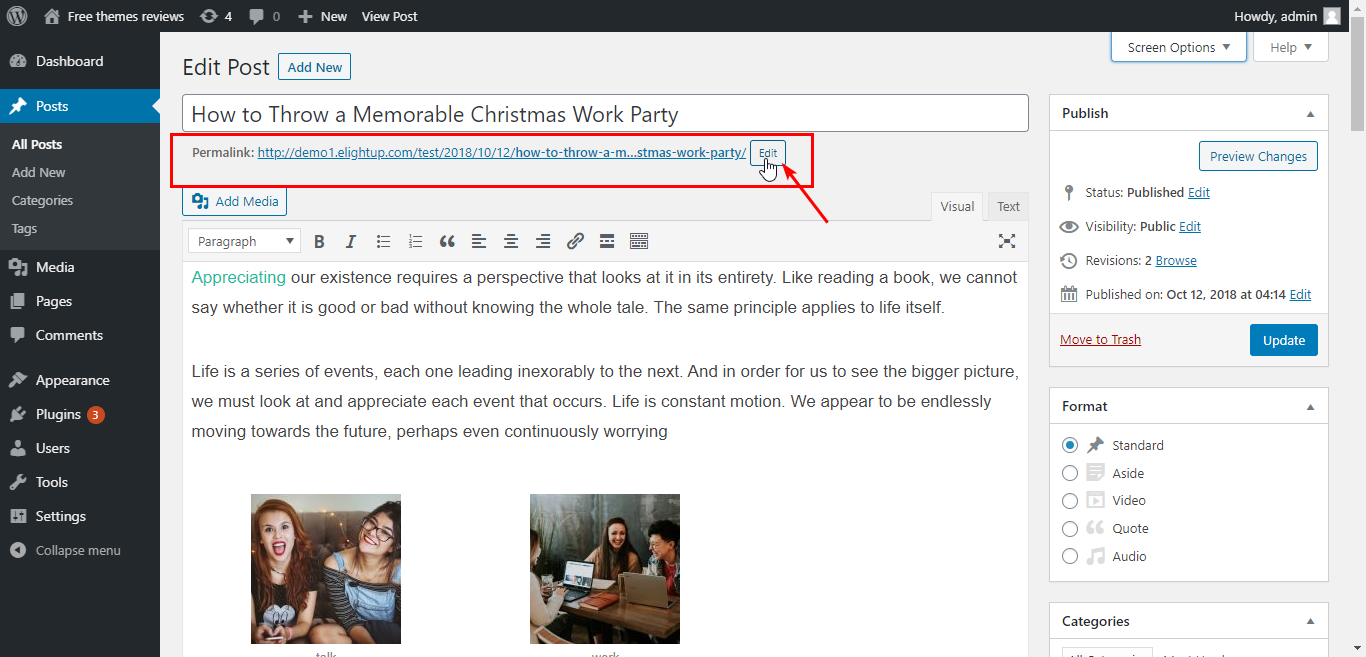This screenshot has width=1366, height=657.
Task: Open the Help dropdown
Action: 1290,47
